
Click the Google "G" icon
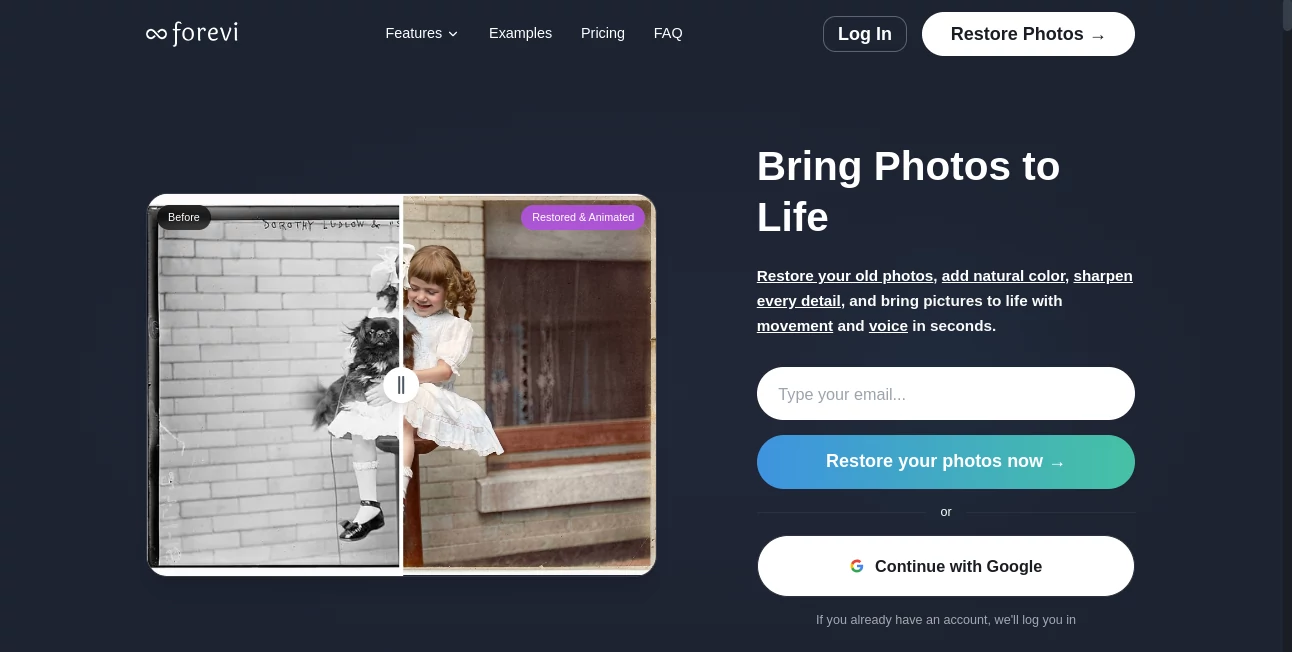[857, 566]
